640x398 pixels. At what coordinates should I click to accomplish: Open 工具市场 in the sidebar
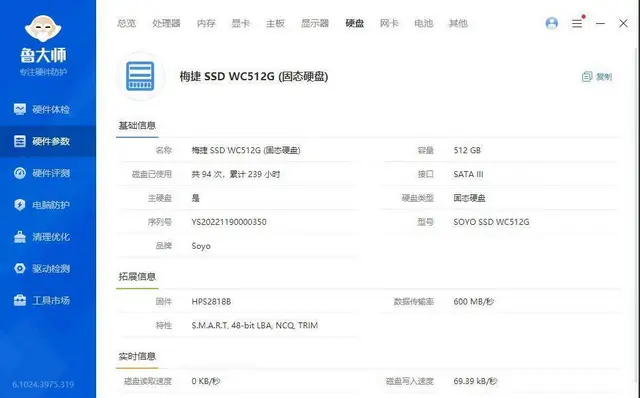(x=48, y=300)
